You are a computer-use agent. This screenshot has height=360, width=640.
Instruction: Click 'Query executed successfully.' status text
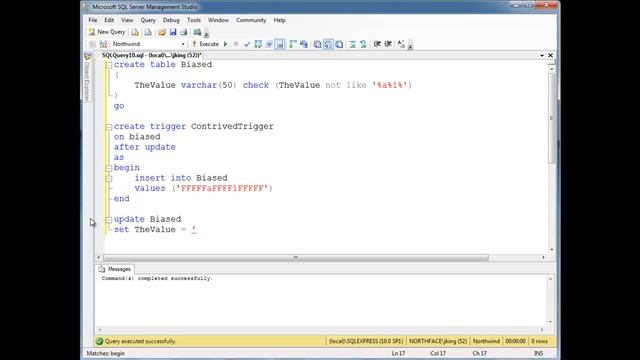pos(140,341)
